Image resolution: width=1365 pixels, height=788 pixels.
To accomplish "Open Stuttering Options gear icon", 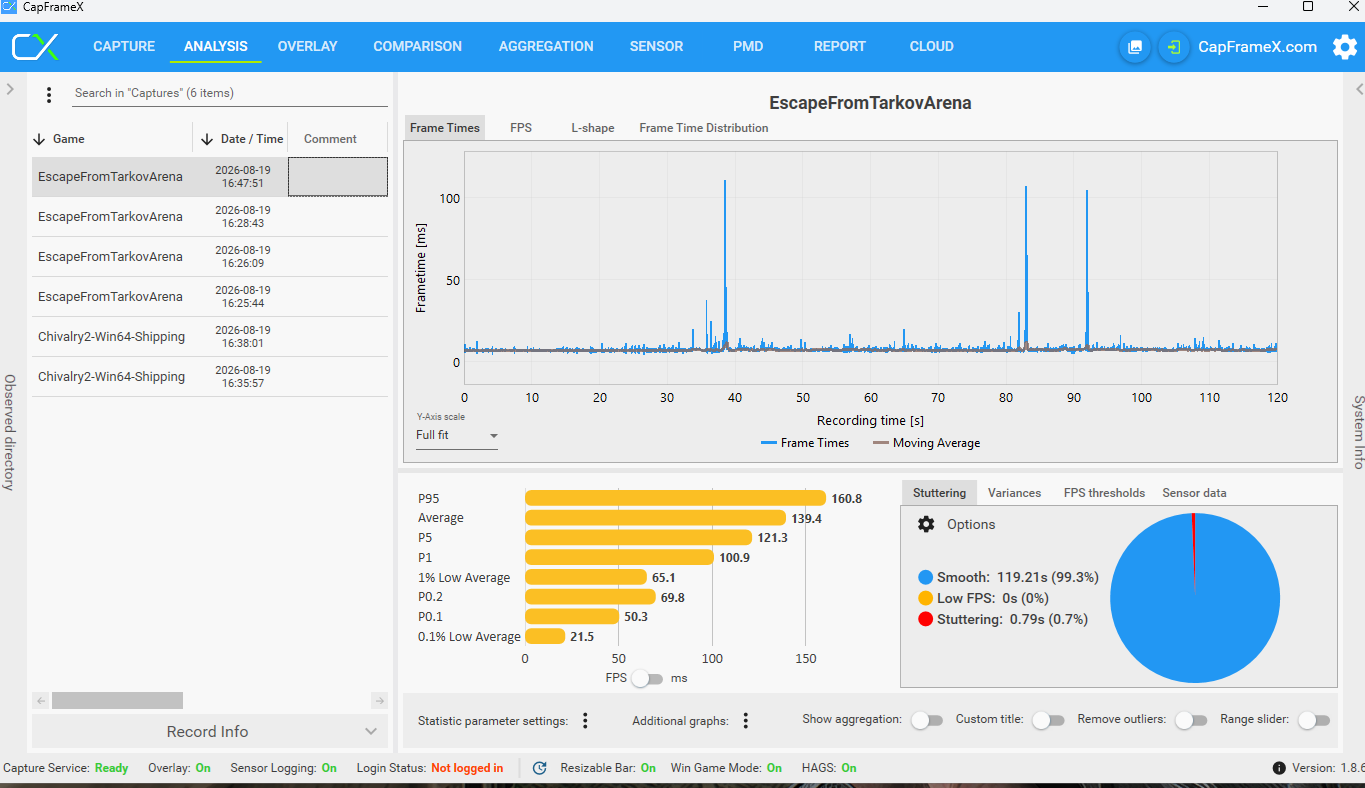I will pos(926,524).
